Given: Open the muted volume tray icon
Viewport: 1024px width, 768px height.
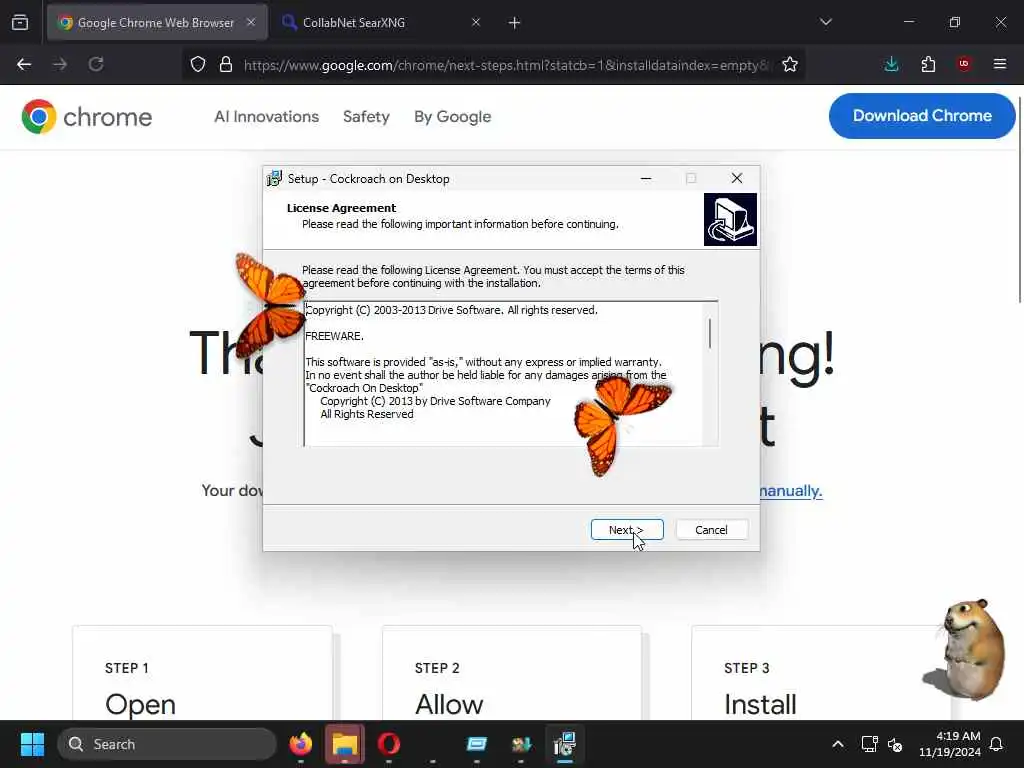Looking at the screenshot, I should [x=895, y=744].
